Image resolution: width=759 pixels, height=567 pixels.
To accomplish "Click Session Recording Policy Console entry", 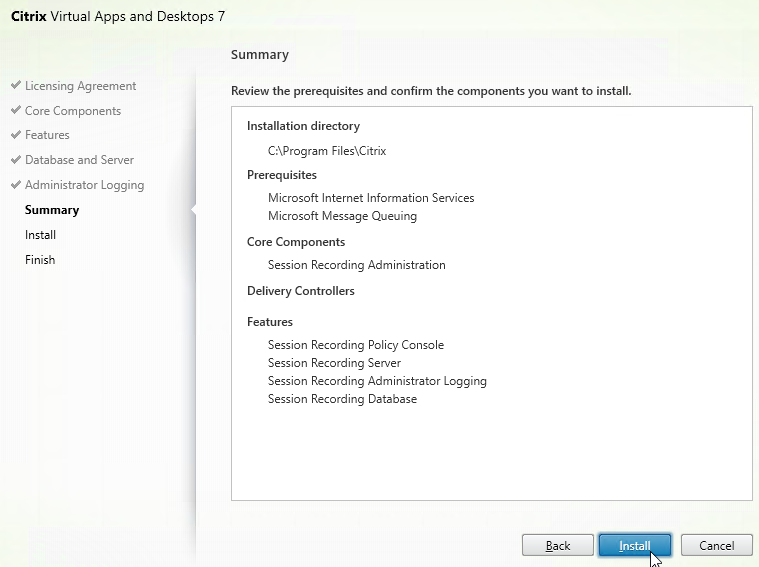I will coord(356,345).
